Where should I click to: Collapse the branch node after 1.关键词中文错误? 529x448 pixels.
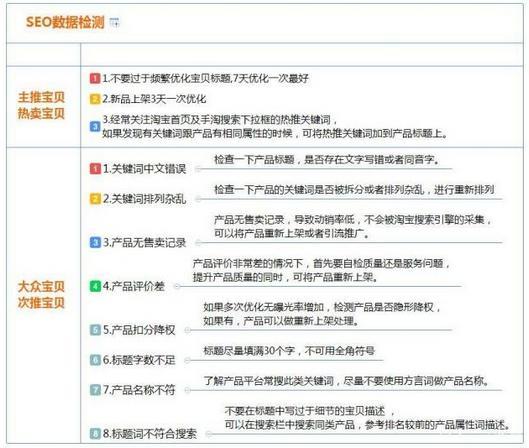[x=198, y=169]
